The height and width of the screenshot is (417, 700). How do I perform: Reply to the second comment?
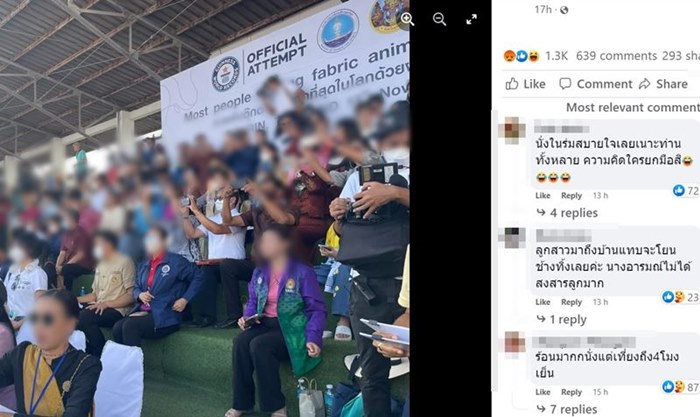coord(571,302)
